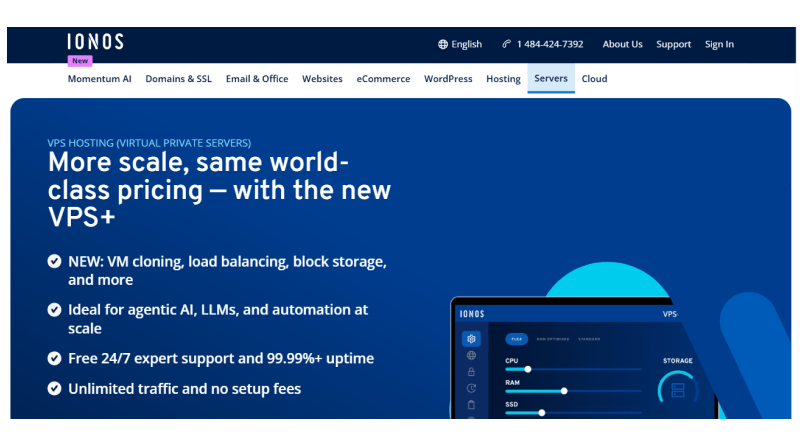The image size is (800, 445).
Task: Open the WordPress menu
Action: pos(448,79)
